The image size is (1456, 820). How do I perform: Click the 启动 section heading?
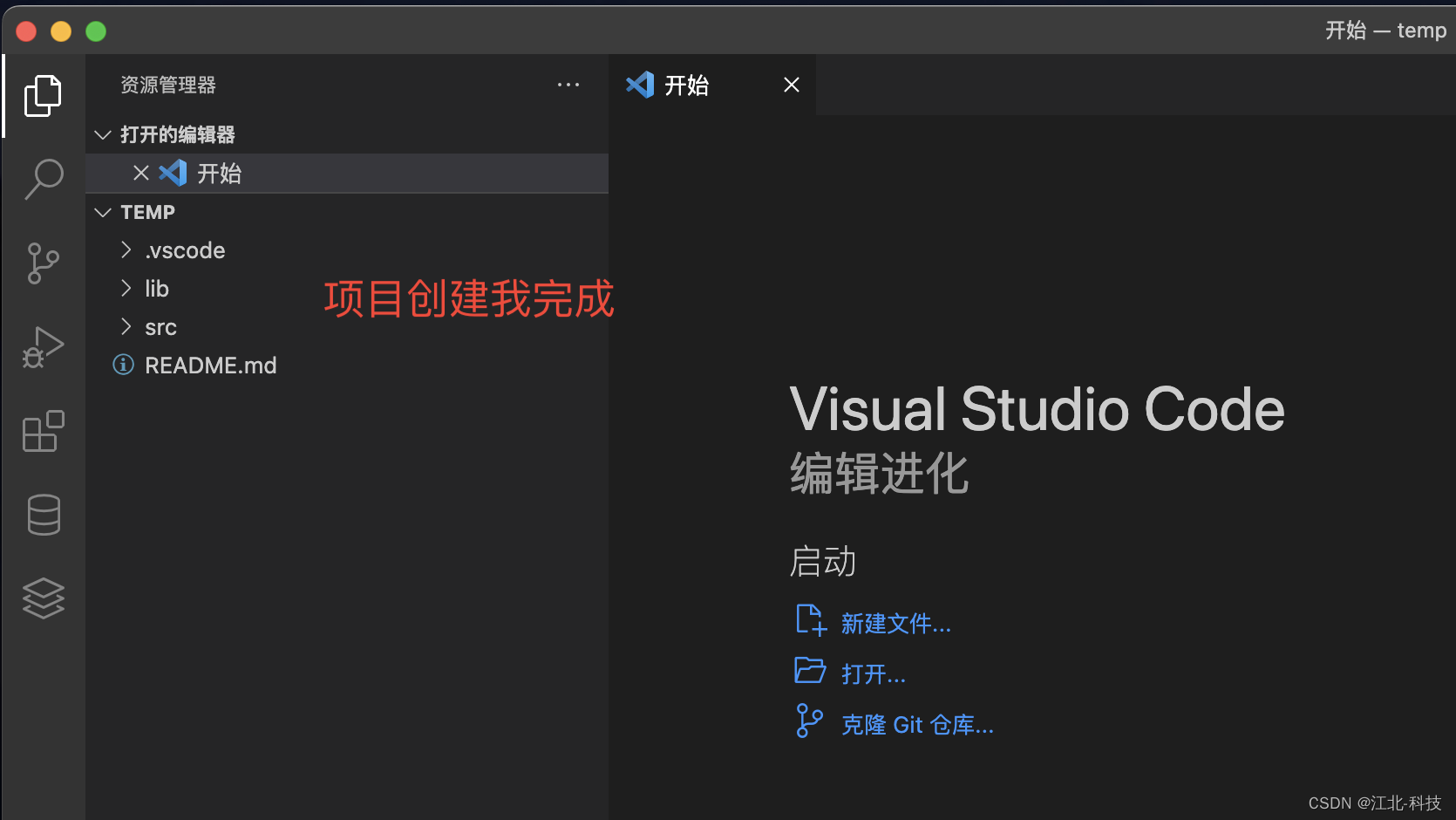[823, 561]
